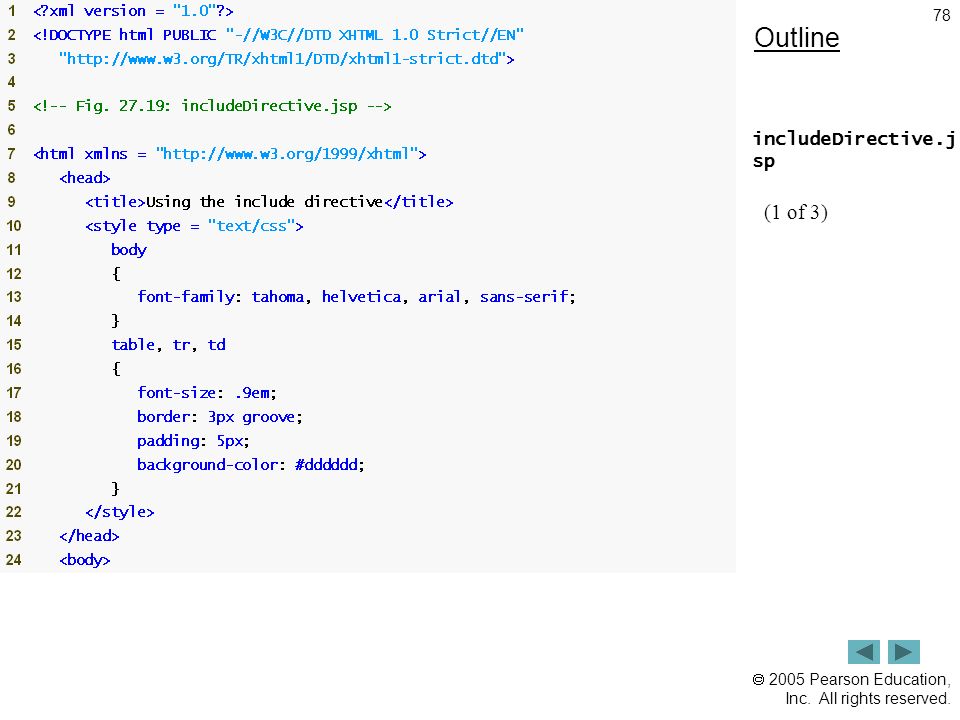Select the xml version declaration on line 1
Image resolution: width=960 pixels, height=720 pixels.
tap(133, 11)
